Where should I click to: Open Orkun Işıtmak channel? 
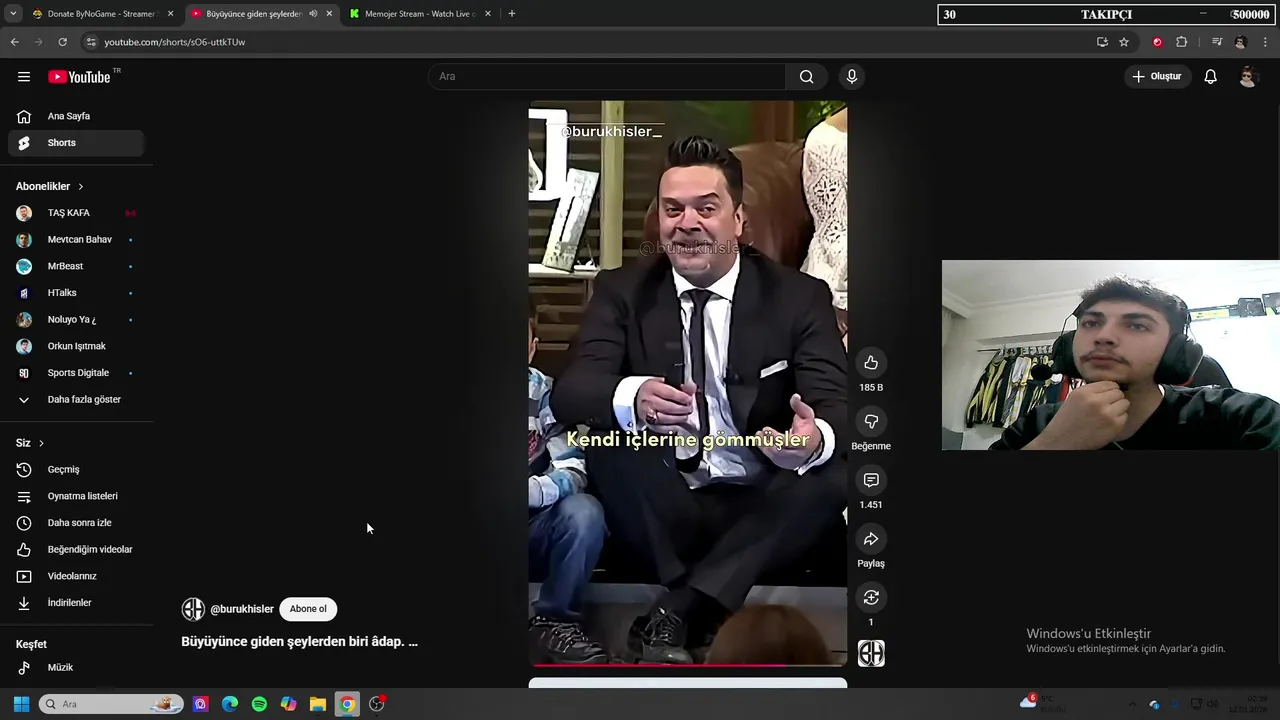(76, 346)
